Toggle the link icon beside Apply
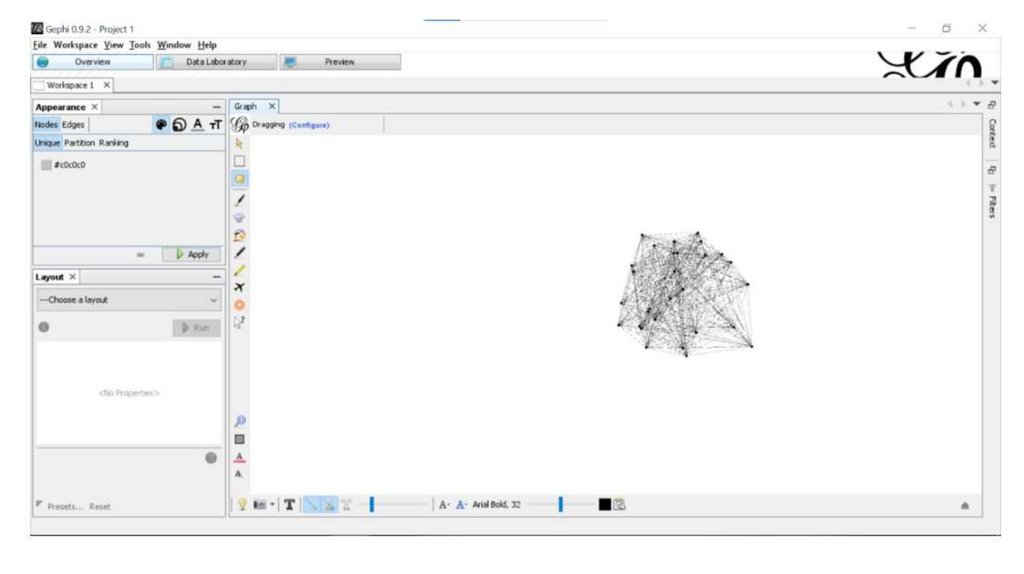Screen dimensions: 1024x574 tap(140, 255)
